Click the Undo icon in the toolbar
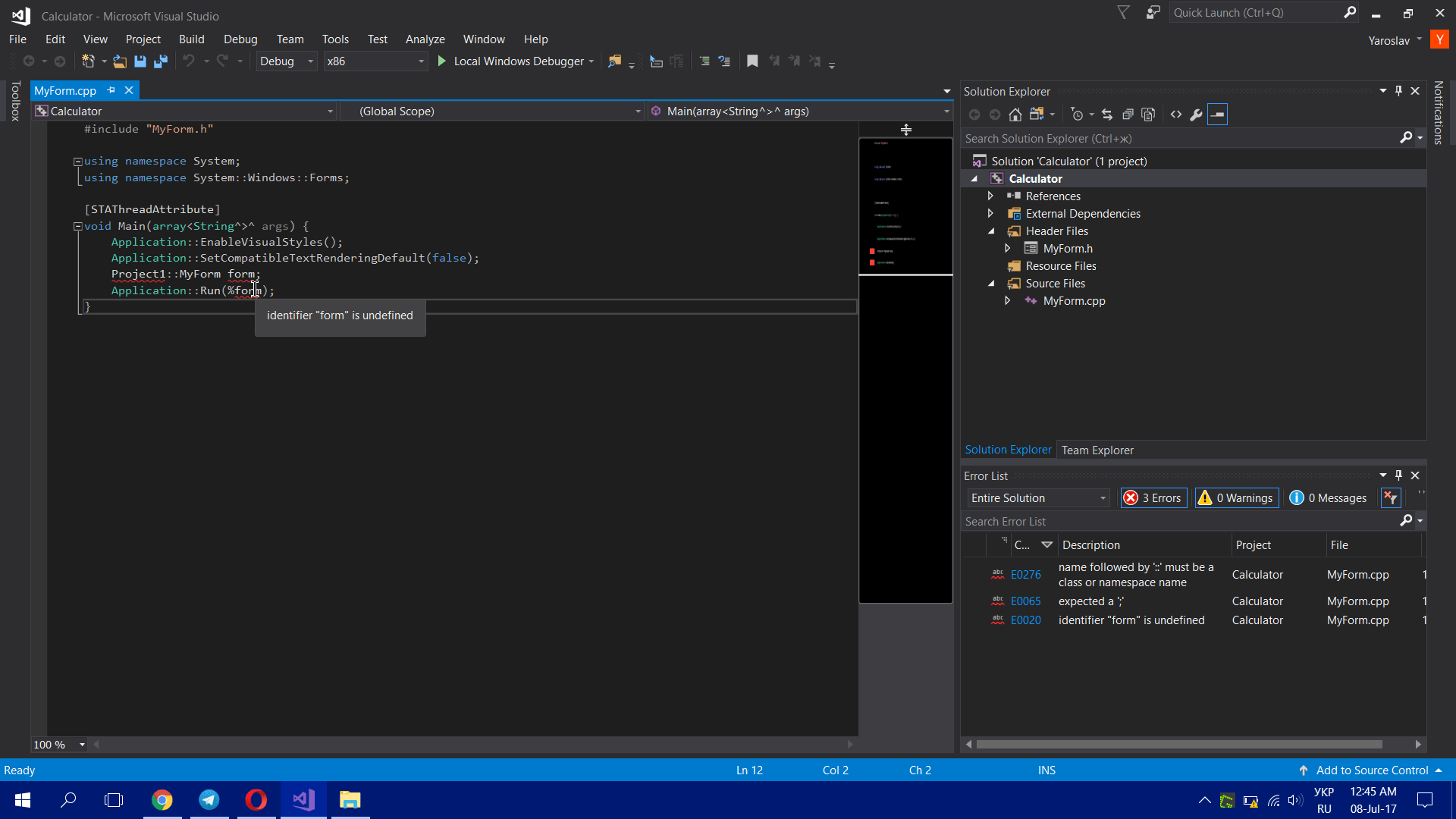 [x=190, y=61]
